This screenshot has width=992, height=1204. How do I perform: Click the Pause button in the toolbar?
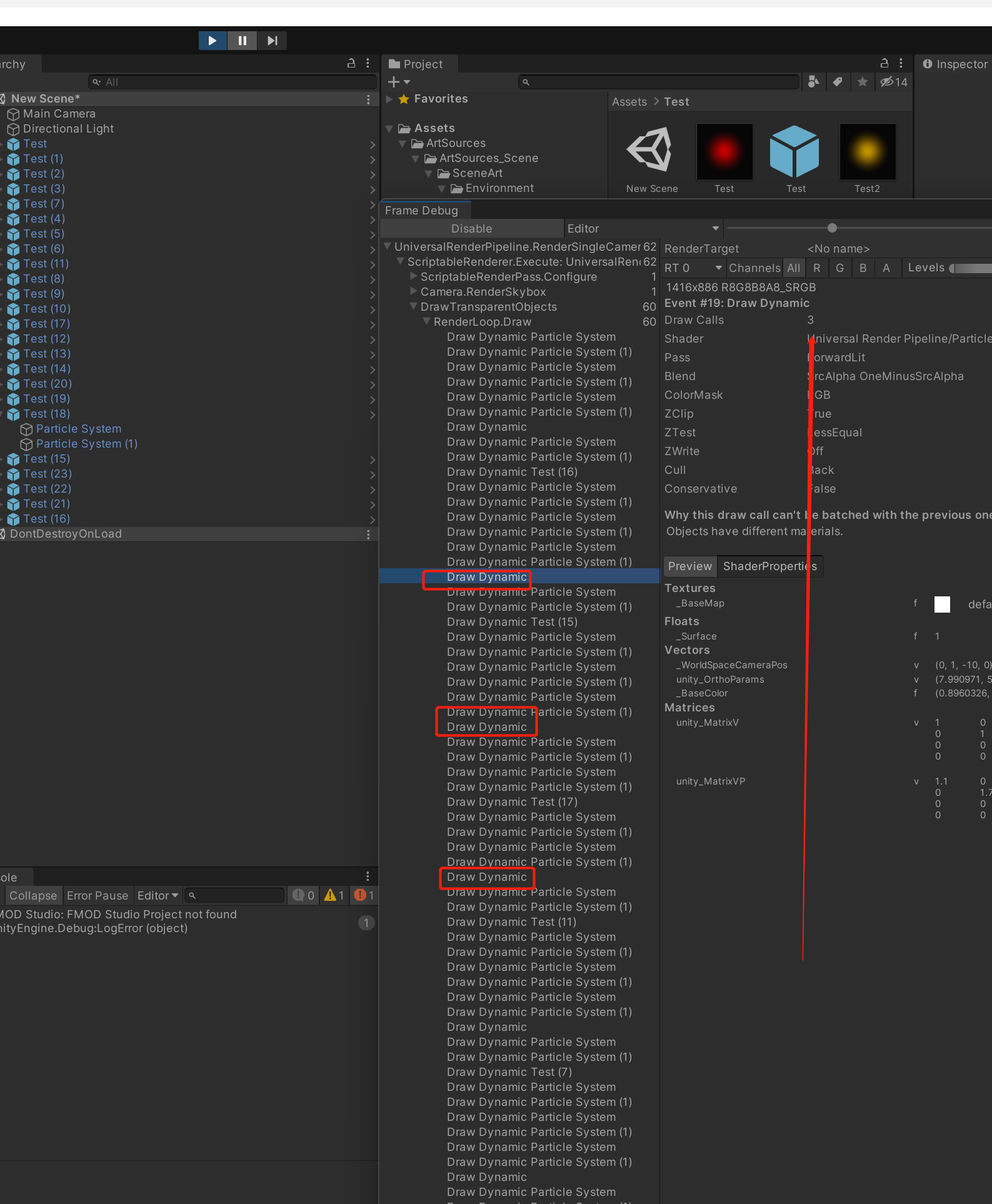click(x=243, y=41)
